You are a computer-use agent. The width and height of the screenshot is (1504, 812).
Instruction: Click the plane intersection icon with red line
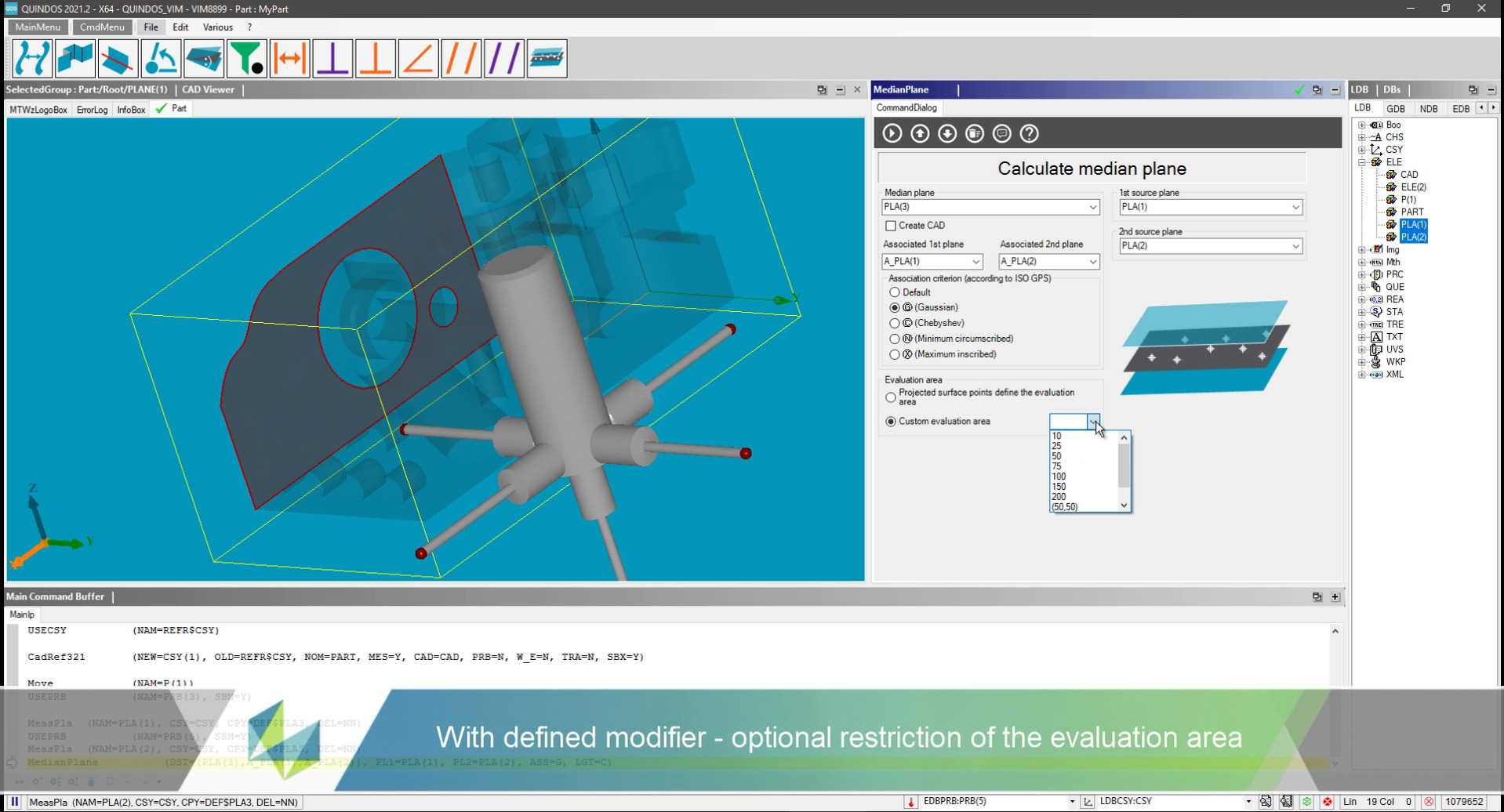click(x=118, y=59)
